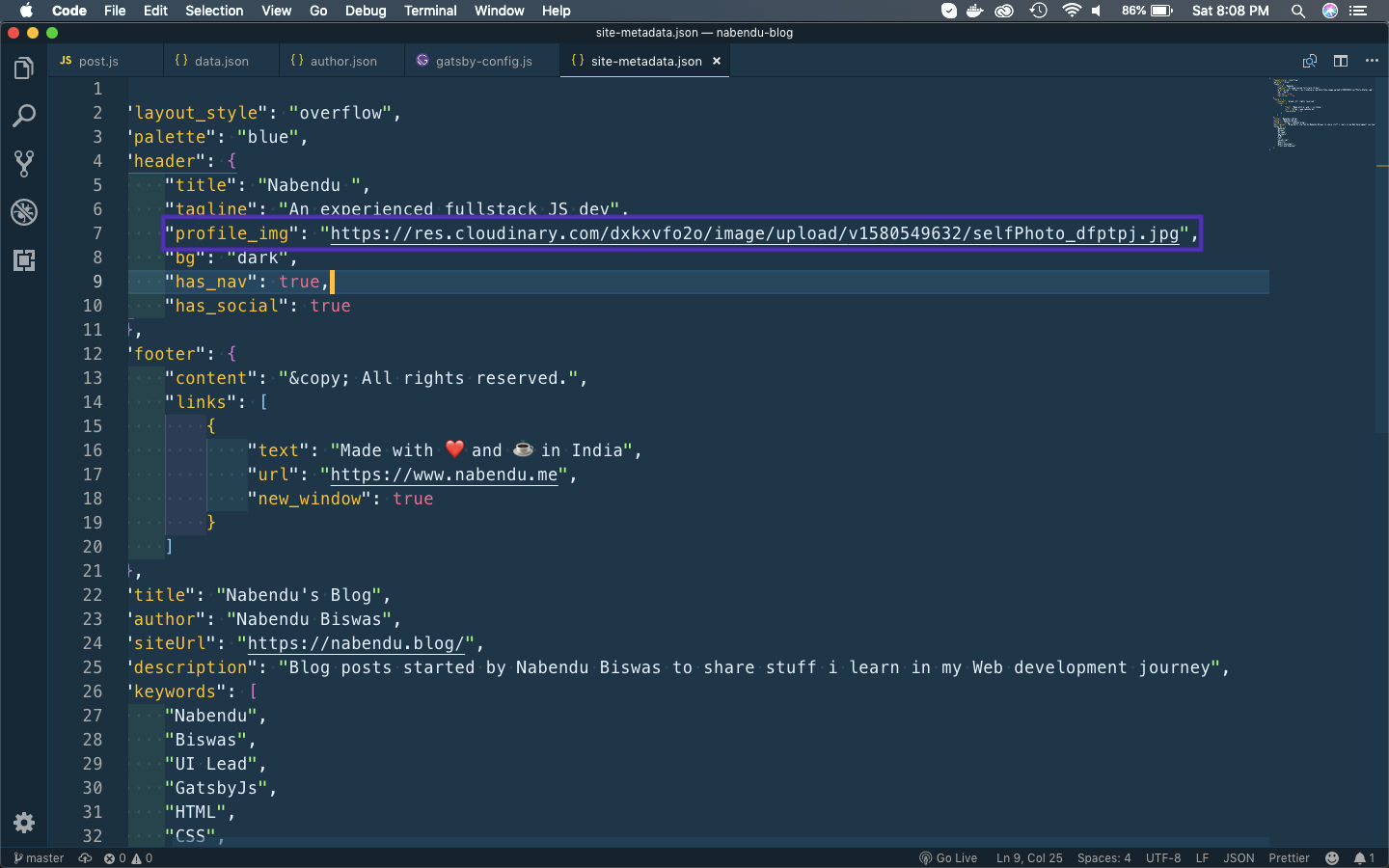
Task: Activate Siri from the menu bar
Action: tap(1330, 11)
